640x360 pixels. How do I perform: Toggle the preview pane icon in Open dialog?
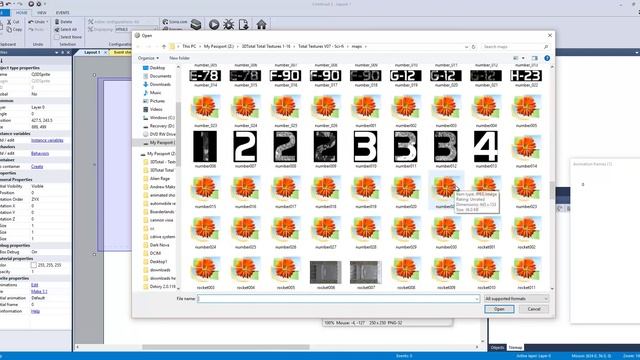point(535,58)
